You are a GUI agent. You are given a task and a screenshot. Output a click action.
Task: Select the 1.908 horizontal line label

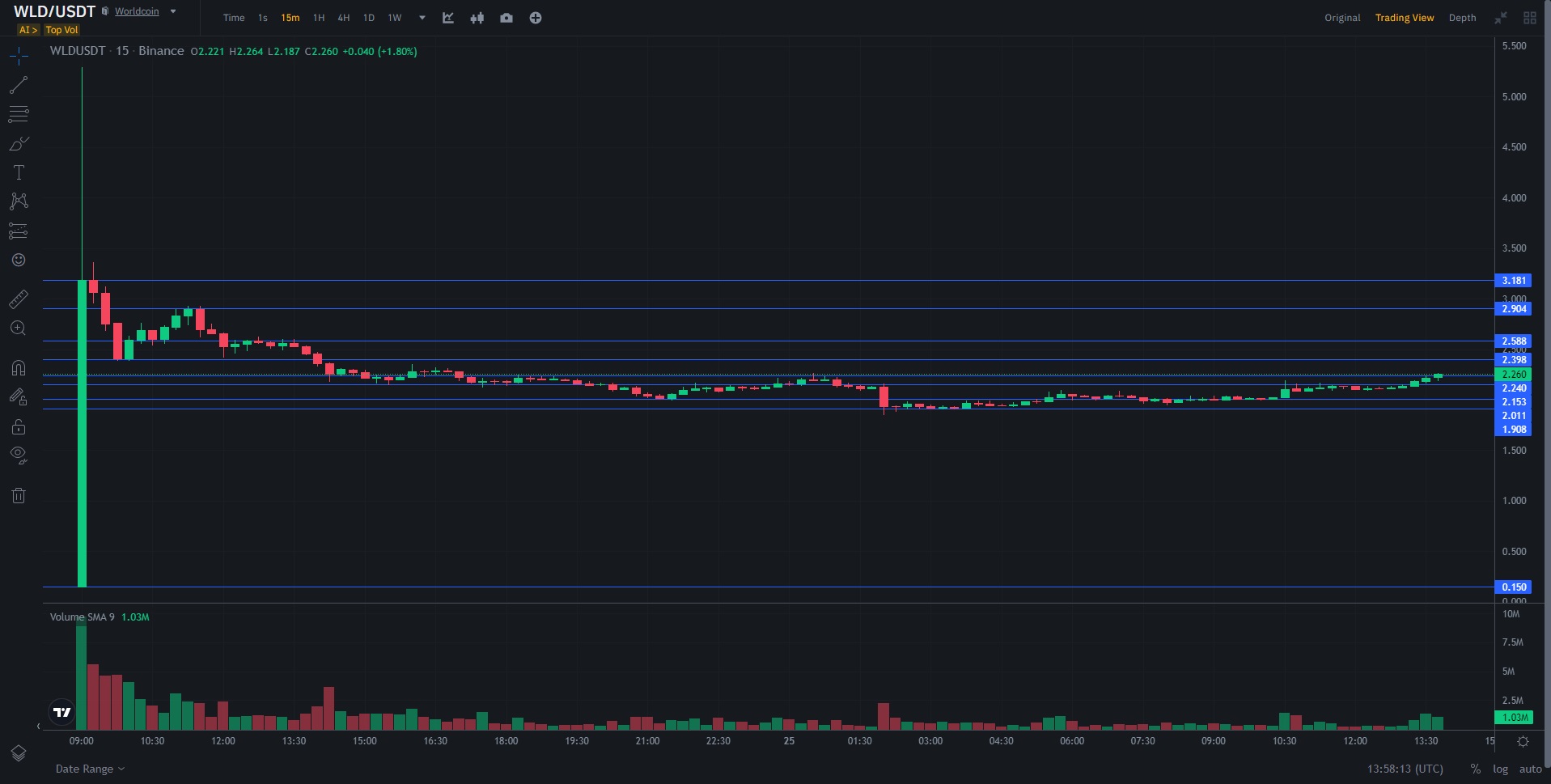[1513, 430]
